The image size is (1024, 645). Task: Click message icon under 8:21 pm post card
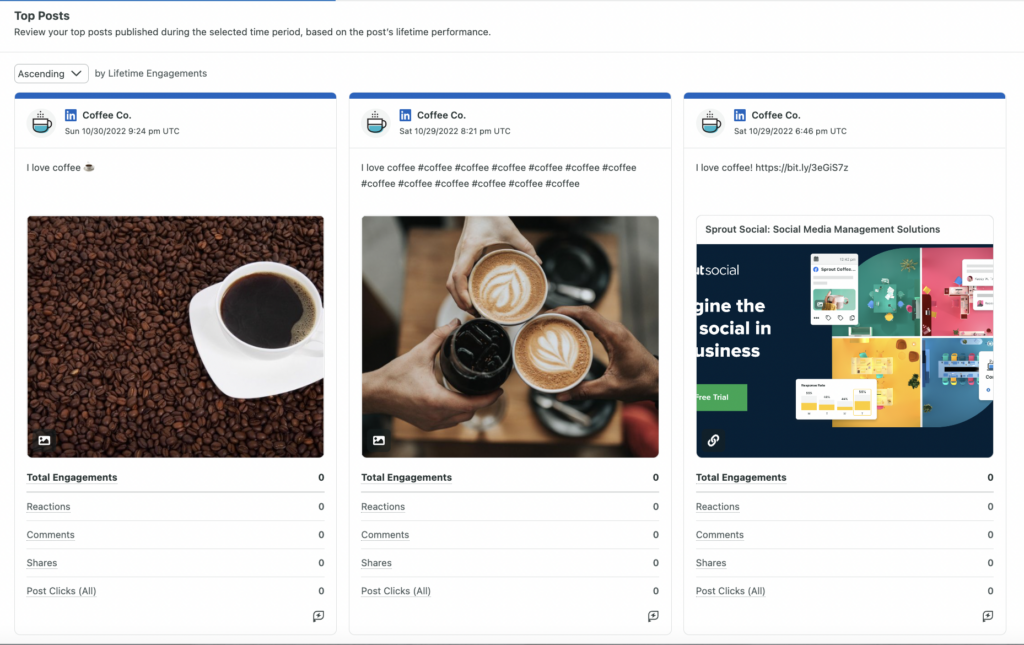[653, 616]
